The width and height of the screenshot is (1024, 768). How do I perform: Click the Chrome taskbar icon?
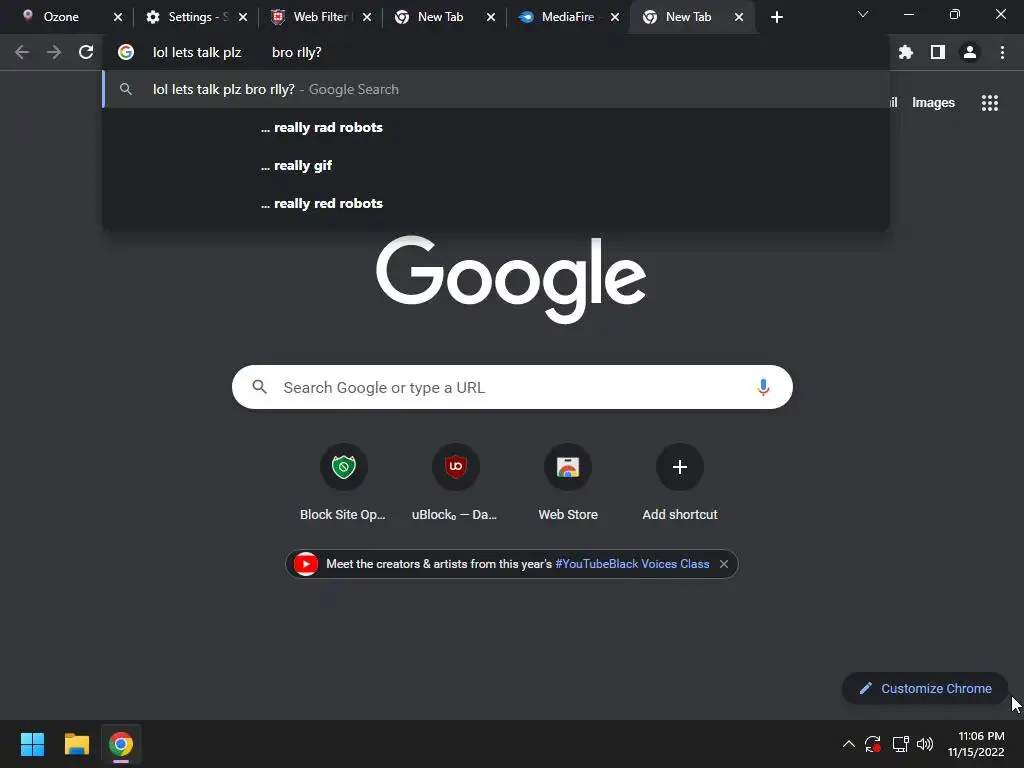(x=121, y=744)
